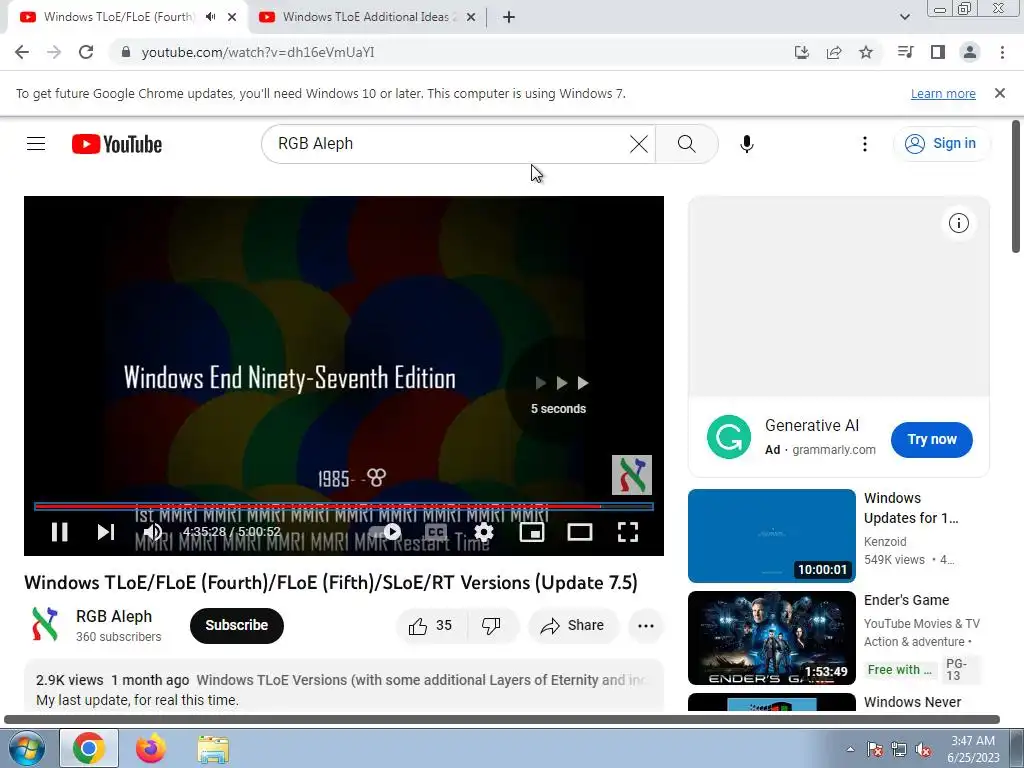Seek on the video progress bar
The image size is (1024, 768).
tap(344, 506)
